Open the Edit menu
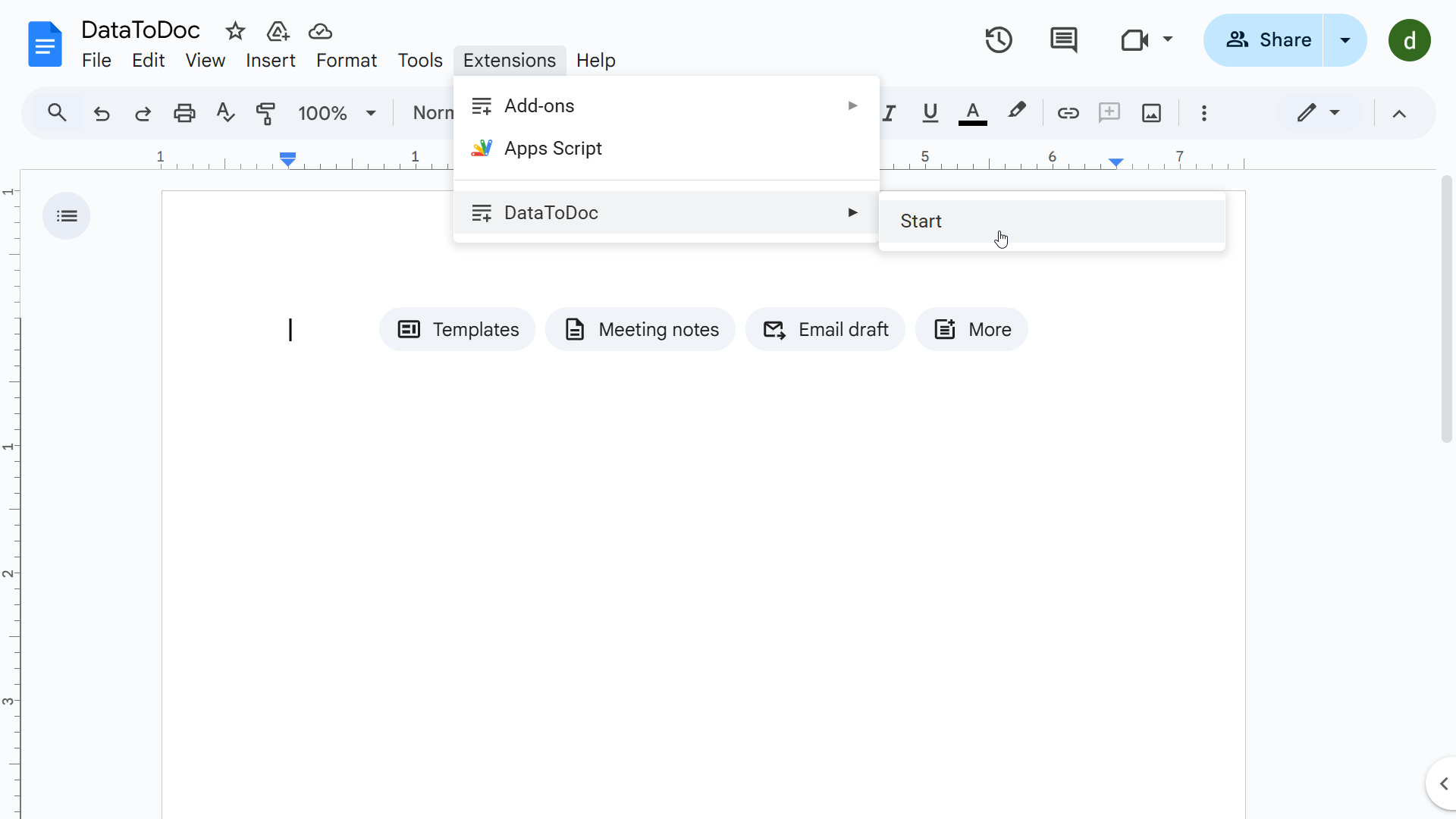This screenshot has width=1456, height=819. (x=148, y=61)
